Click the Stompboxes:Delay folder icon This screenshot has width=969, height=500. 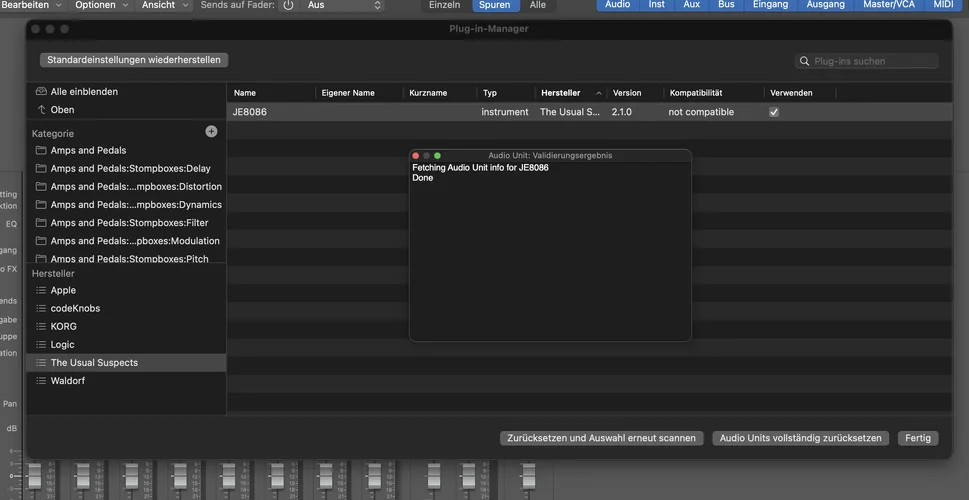pyautogui.click(x=41, y=169)
